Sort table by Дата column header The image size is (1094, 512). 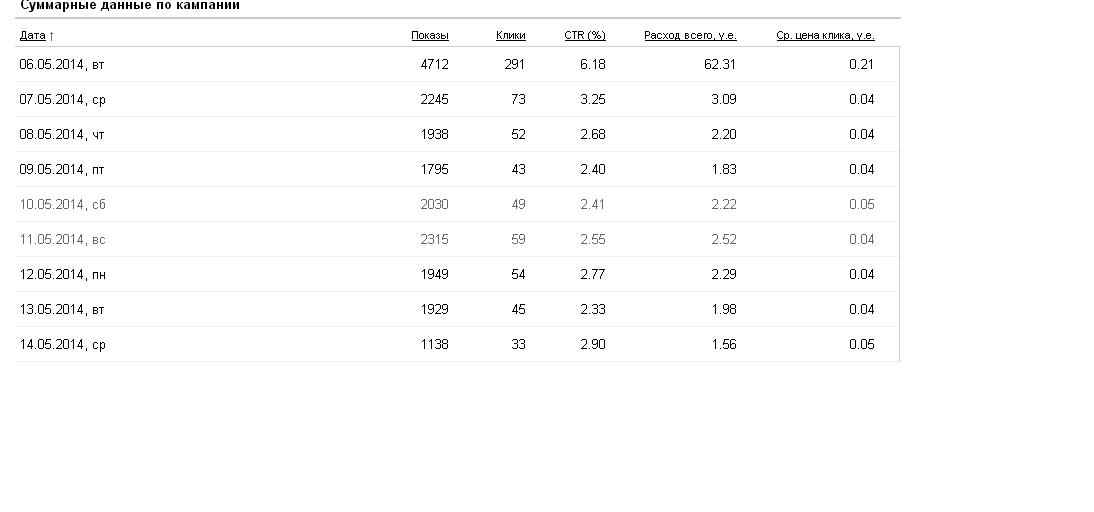click(x=32, y=36)
